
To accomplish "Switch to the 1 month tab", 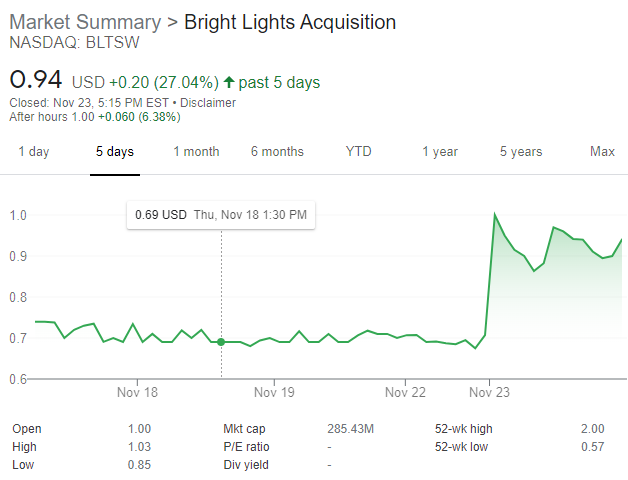I will (196, 151).
